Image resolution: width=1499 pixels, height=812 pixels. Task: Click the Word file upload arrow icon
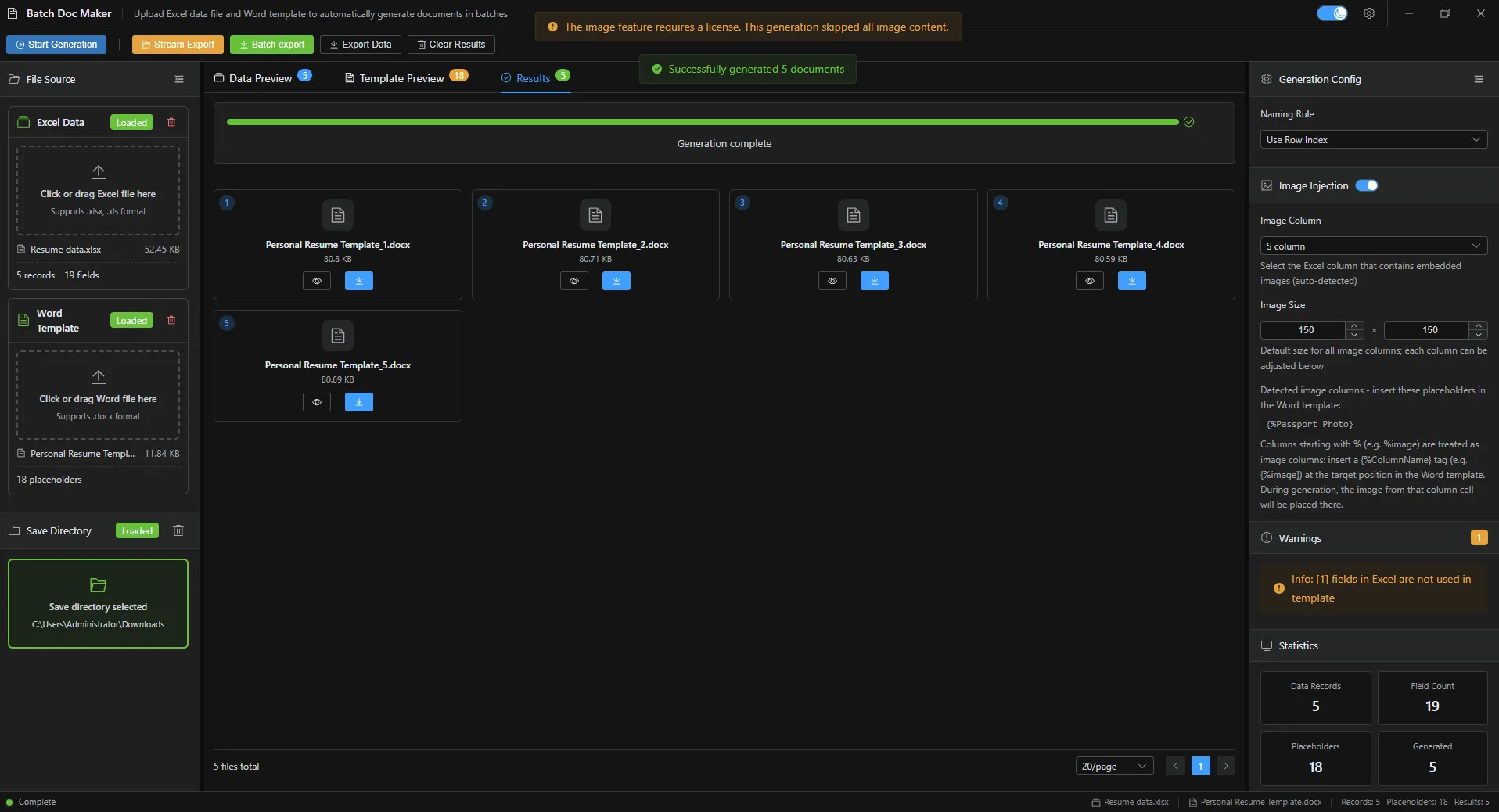tap(99, 377)
